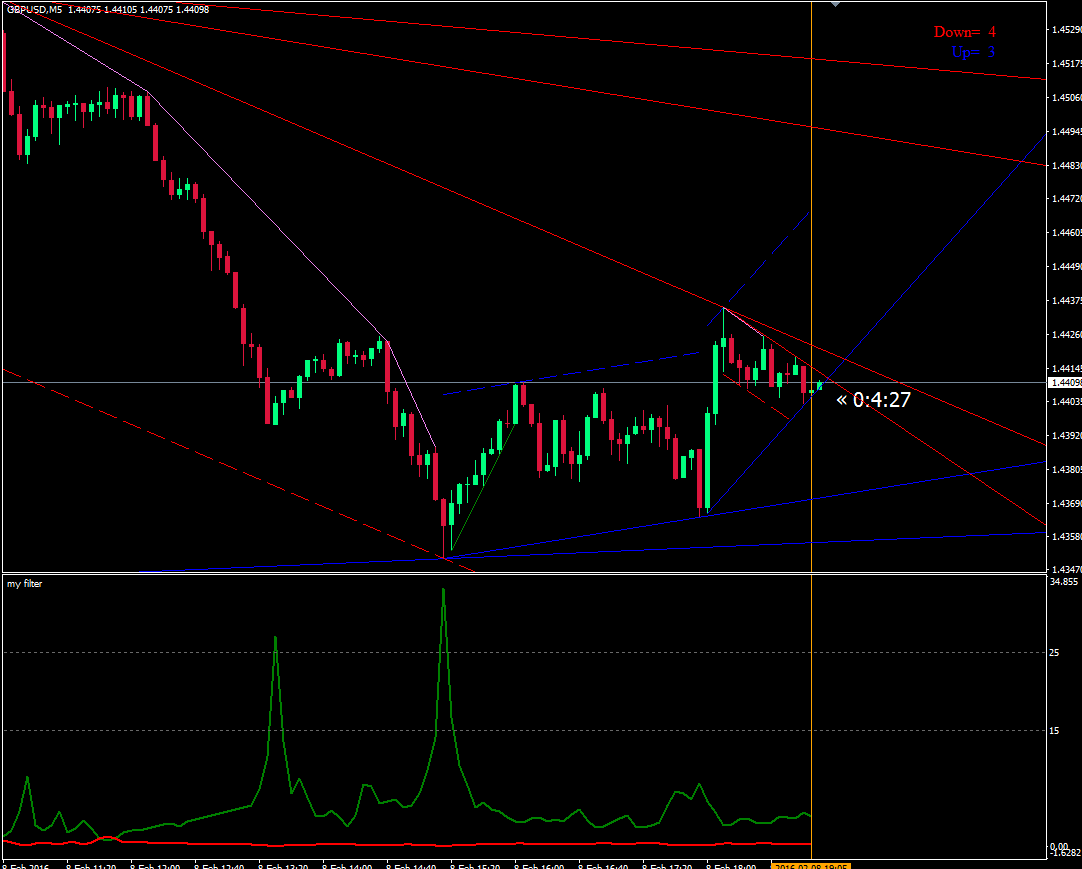1082x869 pixels.
Task: Click price axis value 1.4529
Action: pyautogui.click(x=1065, y=30)
